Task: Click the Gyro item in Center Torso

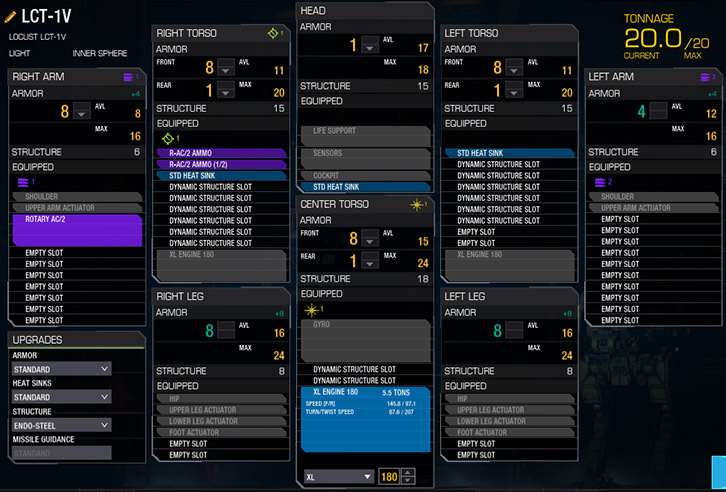Action: [x=365, y=340]
